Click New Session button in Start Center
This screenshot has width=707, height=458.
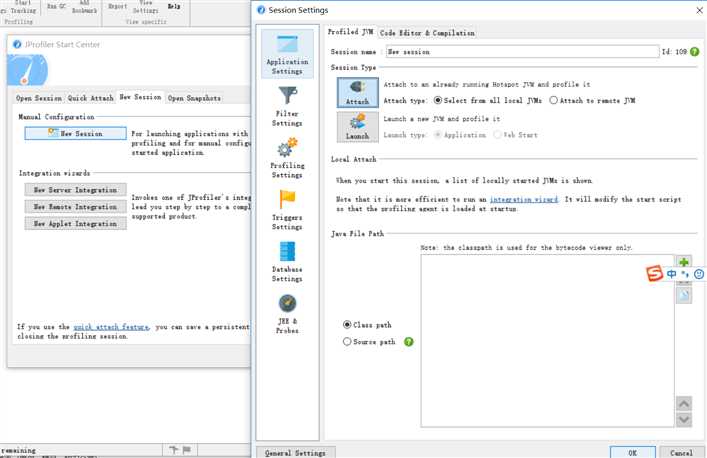[x=75, y=133]
